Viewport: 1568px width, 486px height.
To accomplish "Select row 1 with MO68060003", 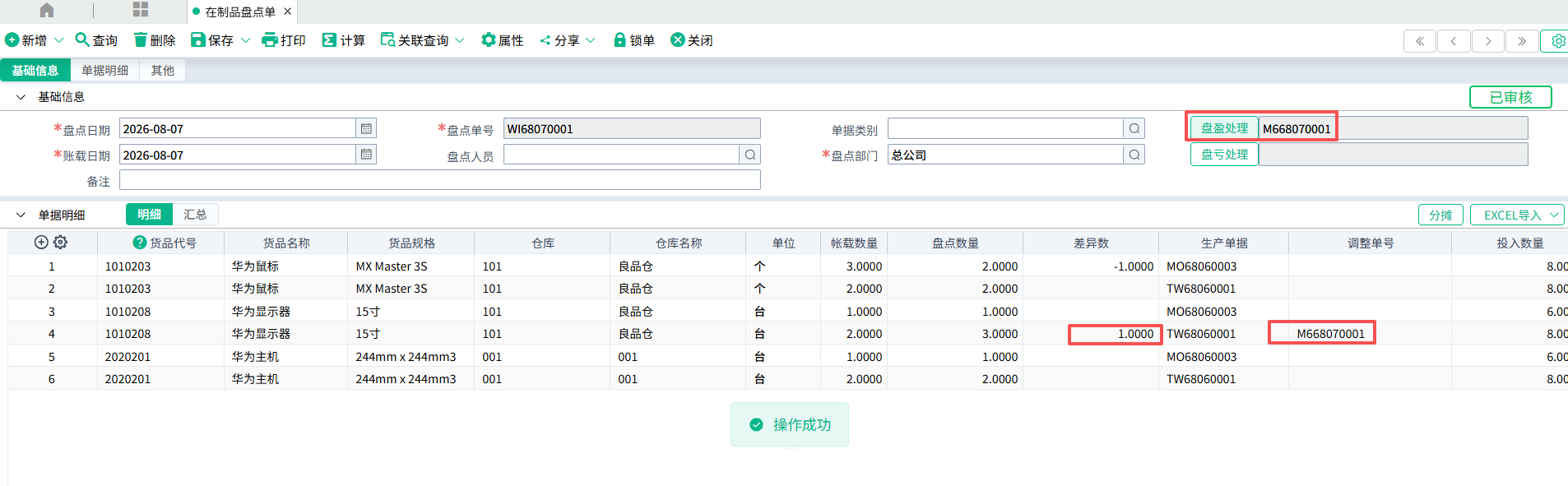I will (1202, 266).
